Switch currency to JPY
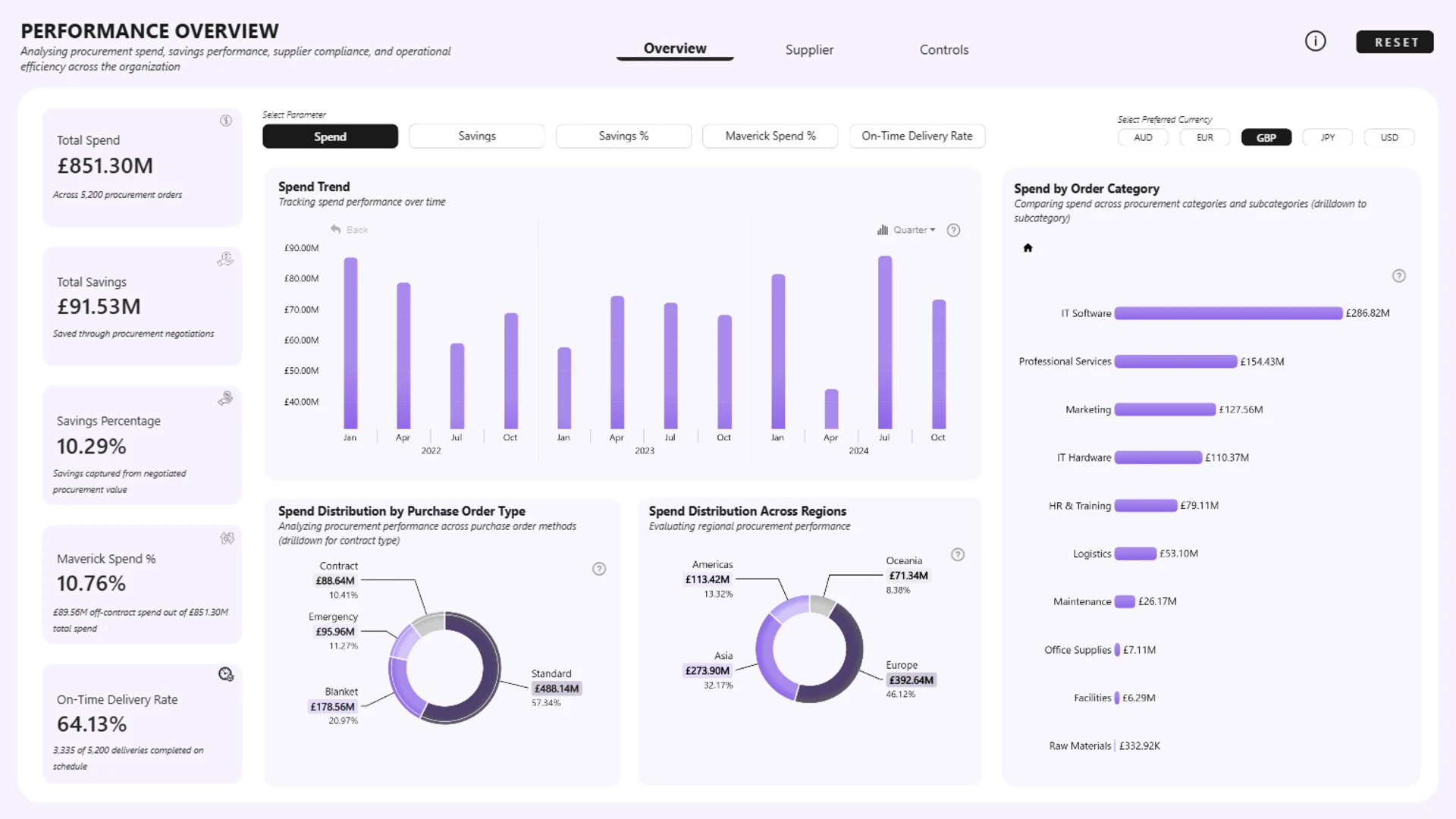Viewport: 1456px width, 819px height. [x=1328, y=137]
